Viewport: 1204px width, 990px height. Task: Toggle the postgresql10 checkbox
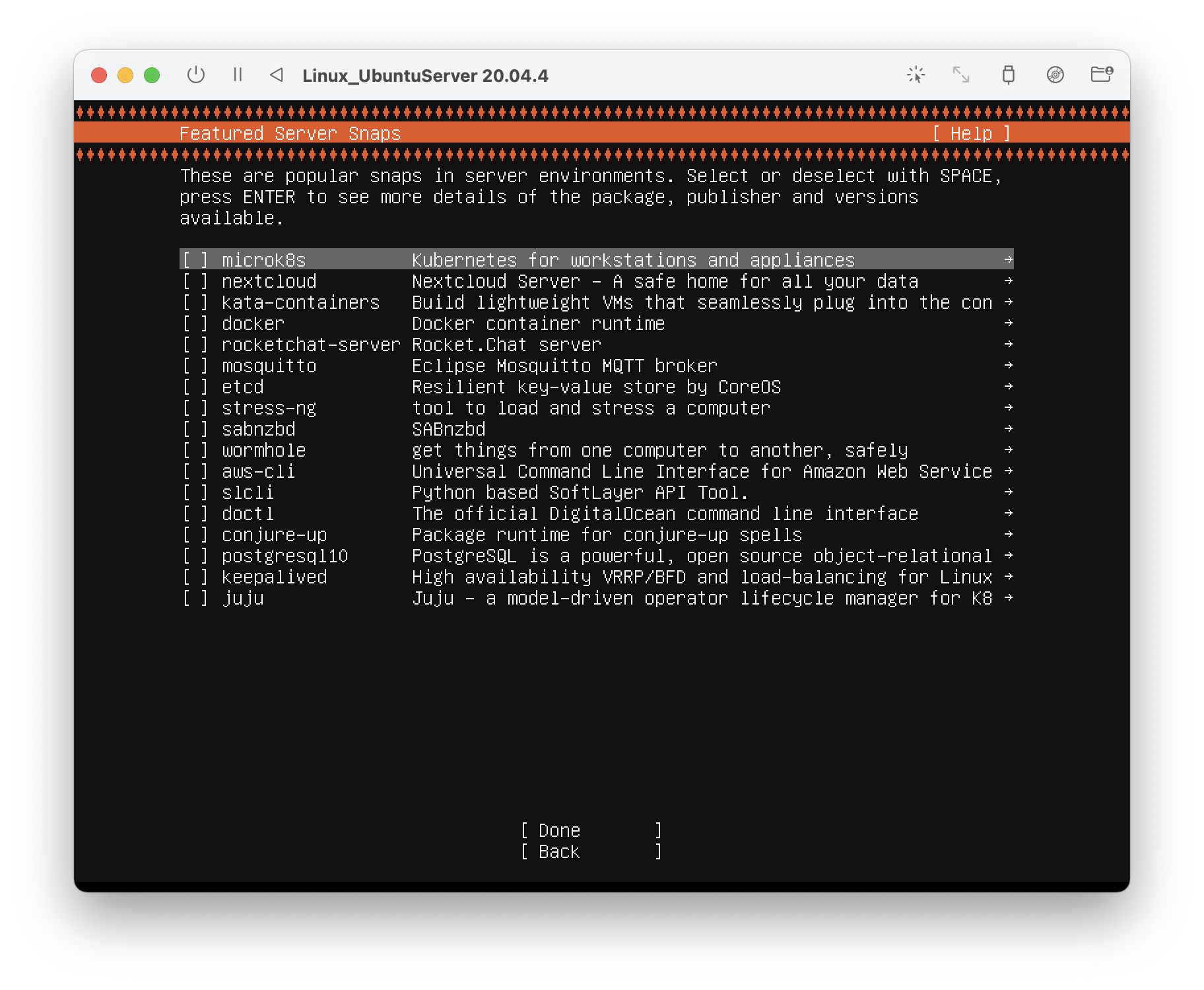click(x=195, y=556)
